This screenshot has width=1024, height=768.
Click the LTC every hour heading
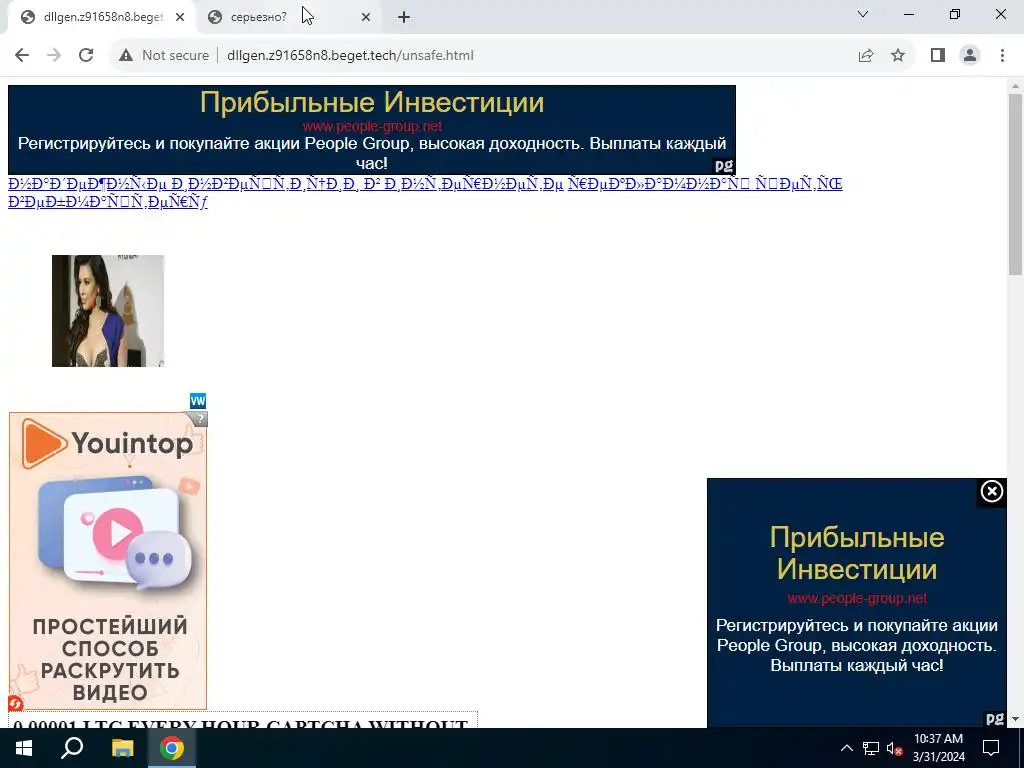(x=241, y=723)
